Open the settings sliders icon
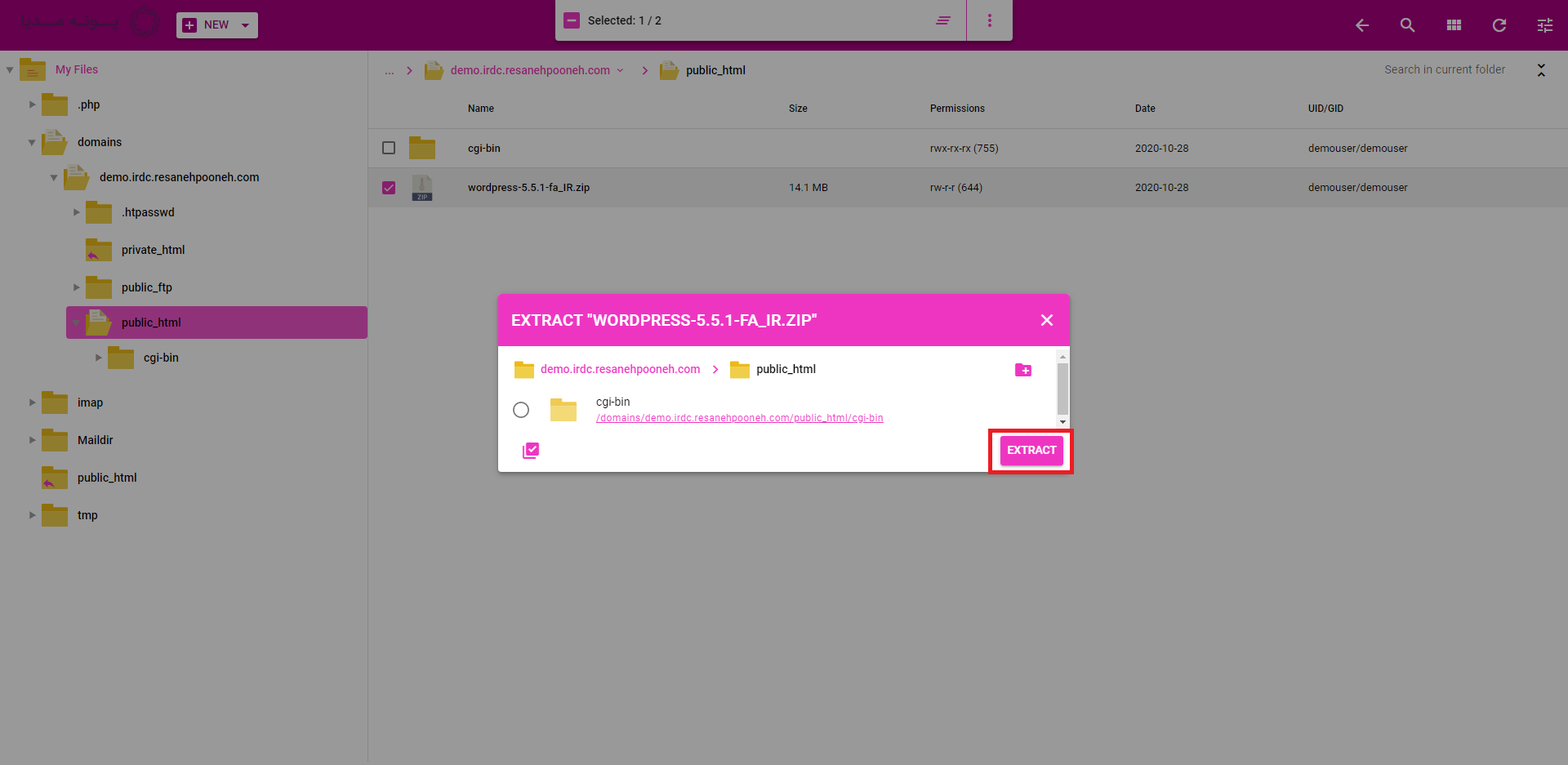This screenshot has height=765, width=1568. [1545, 25]
